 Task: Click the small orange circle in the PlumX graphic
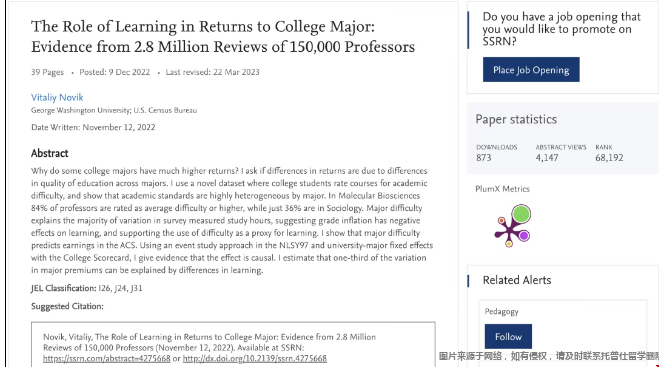pos(501,220)
